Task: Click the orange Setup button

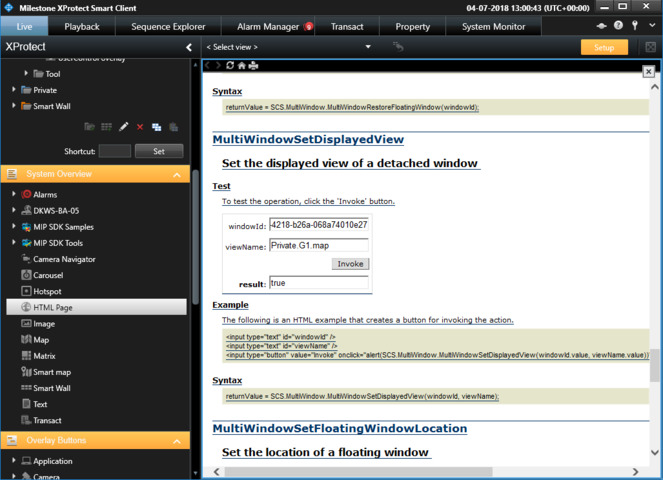Action: point(604,47)
